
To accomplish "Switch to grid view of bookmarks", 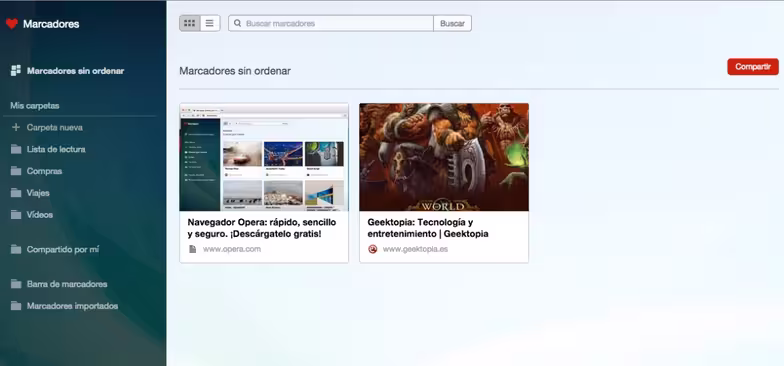I will click(x=190, y=23).
